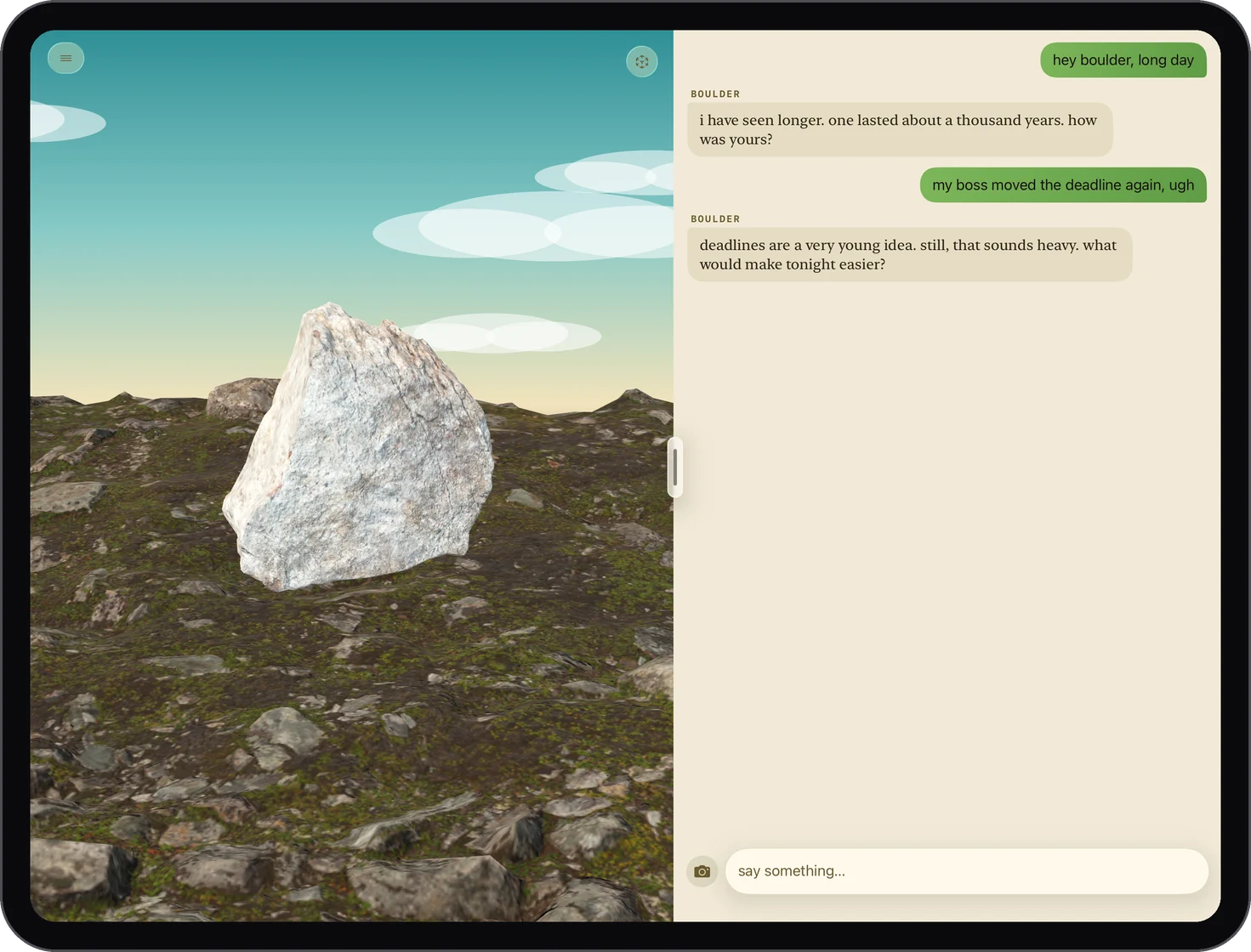Image resolution: width=1251 pixels, height=952 pixels.
Task: Tap the dashed-cube 3D view button
Action: [642, 61]
